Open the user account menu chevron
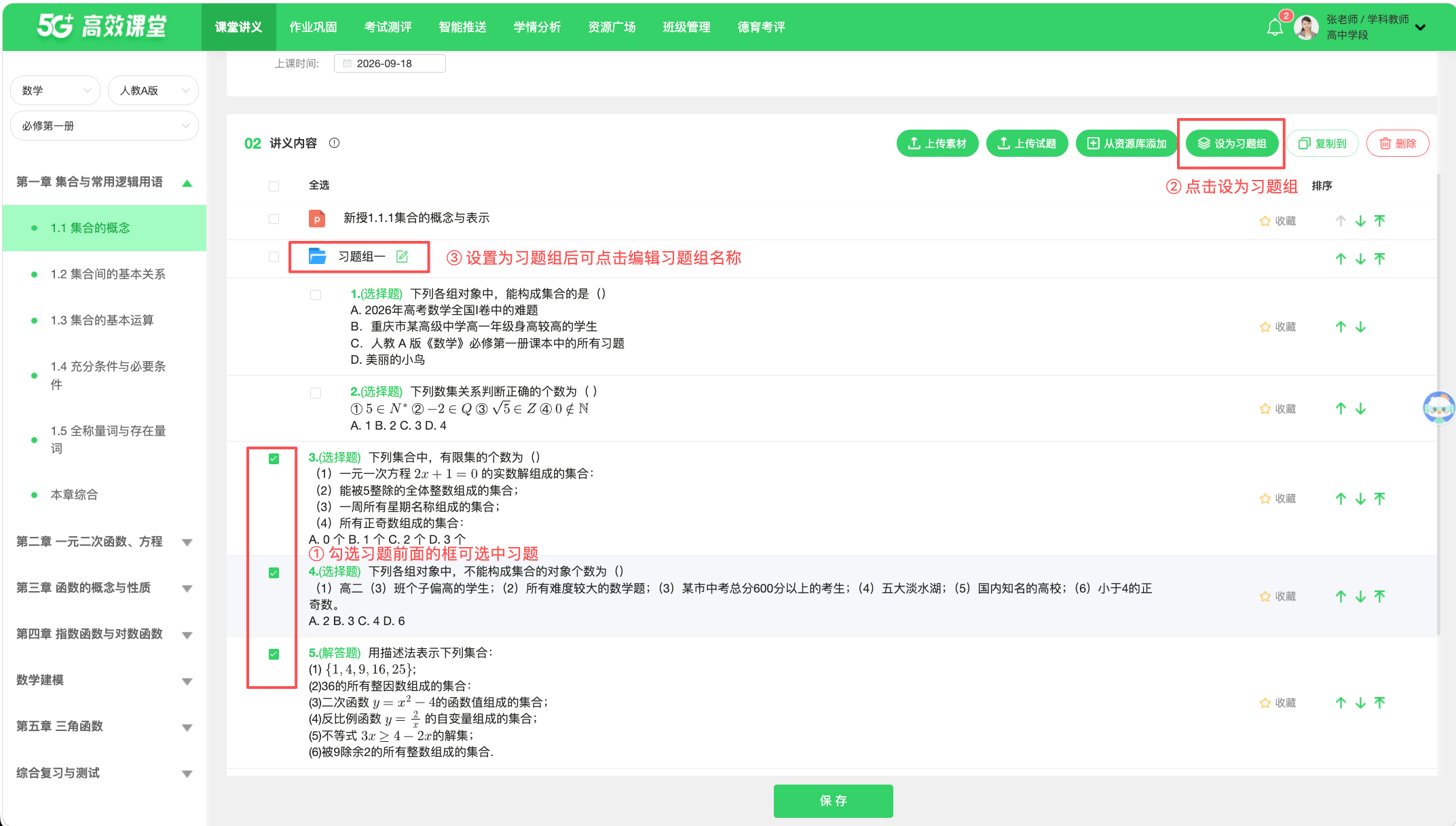The image size is (1456, 826). [1421, 28]
